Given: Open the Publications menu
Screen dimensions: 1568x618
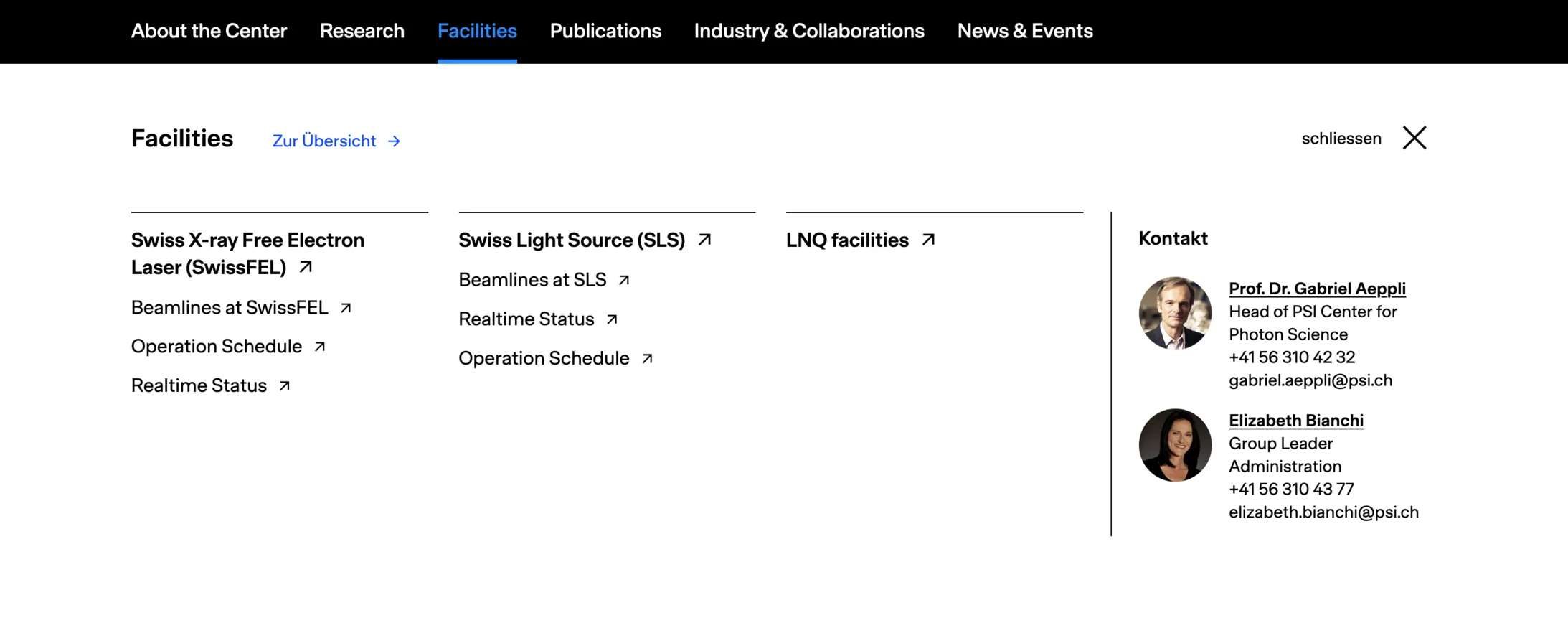Looking at the screenshot, I should [605, 31].
